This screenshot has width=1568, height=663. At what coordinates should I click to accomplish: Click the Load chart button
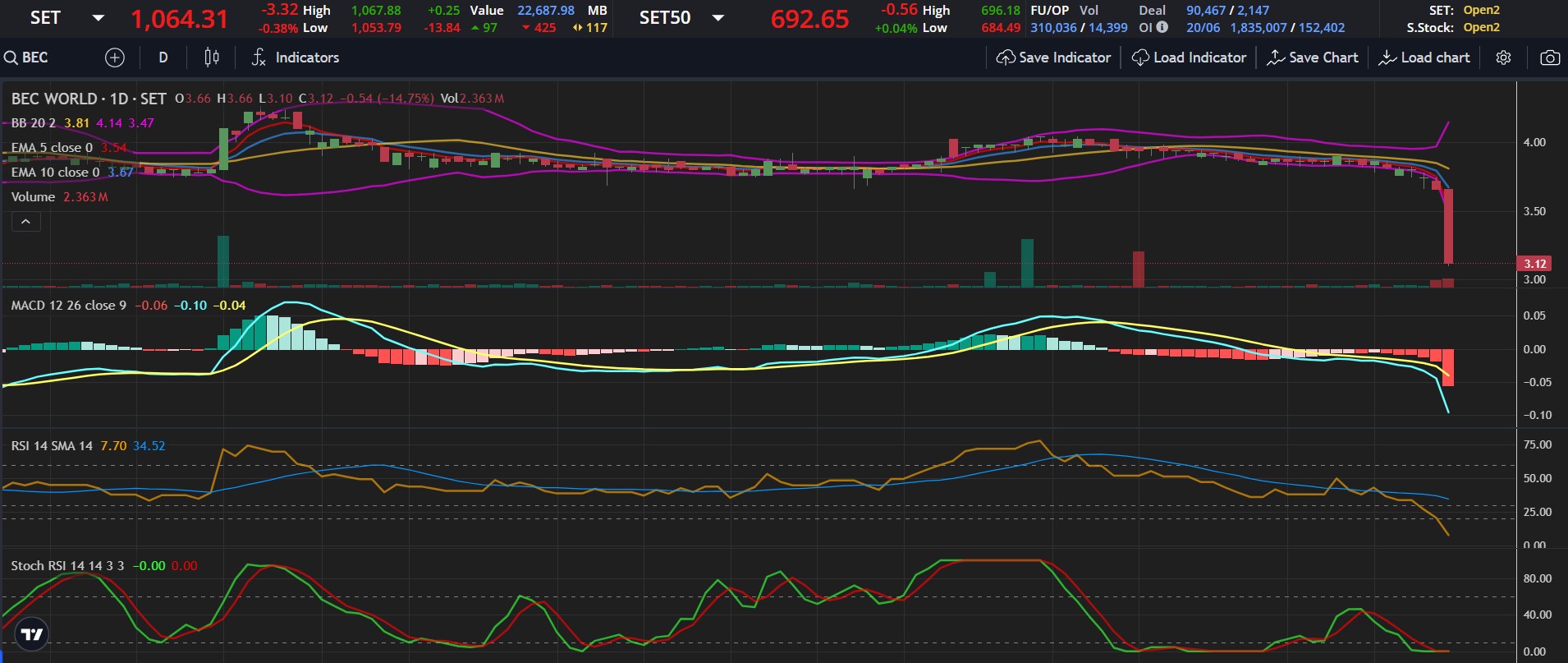pos(1424,58)
